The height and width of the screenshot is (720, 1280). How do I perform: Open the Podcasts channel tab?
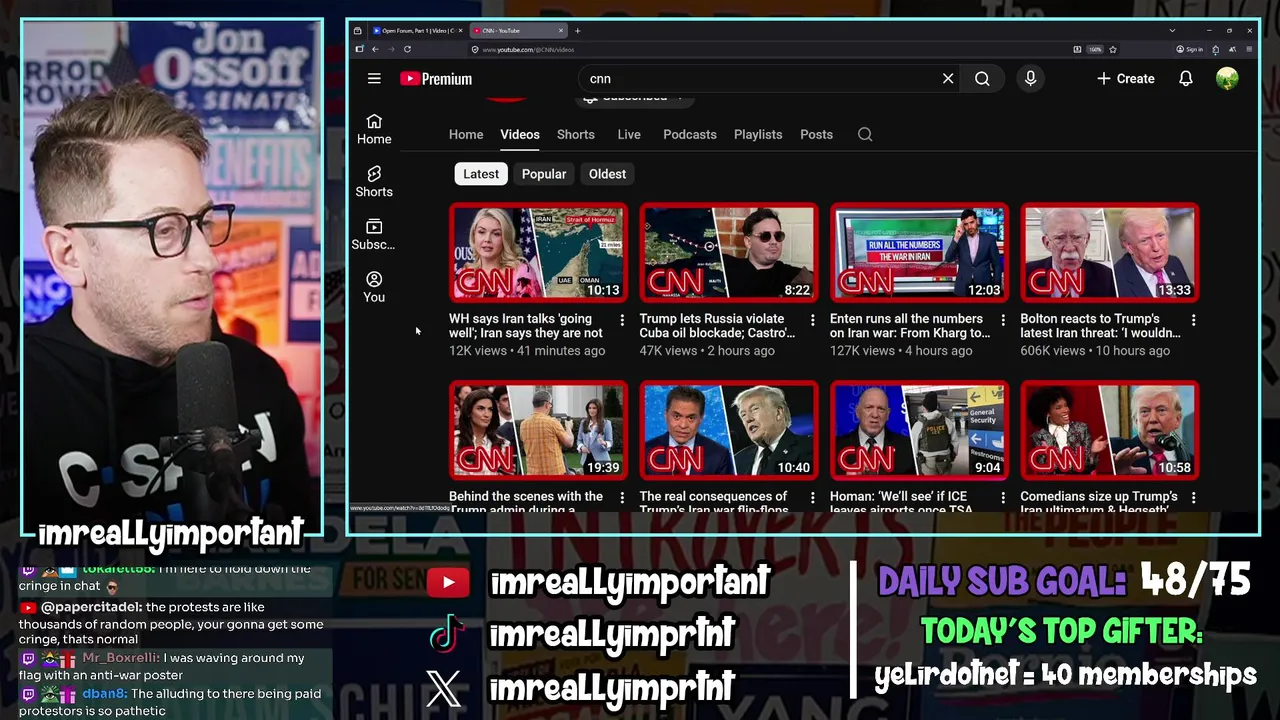pyautogui.click(x=690, y=134)
